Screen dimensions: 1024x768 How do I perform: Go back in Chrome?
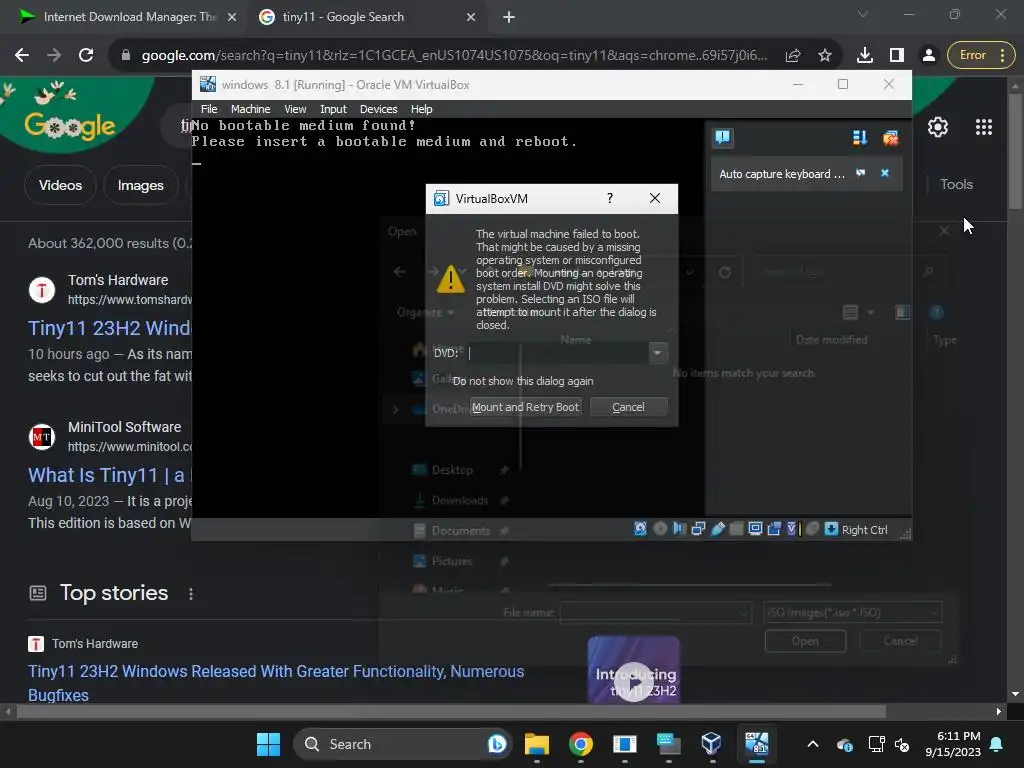coord(22,56)
